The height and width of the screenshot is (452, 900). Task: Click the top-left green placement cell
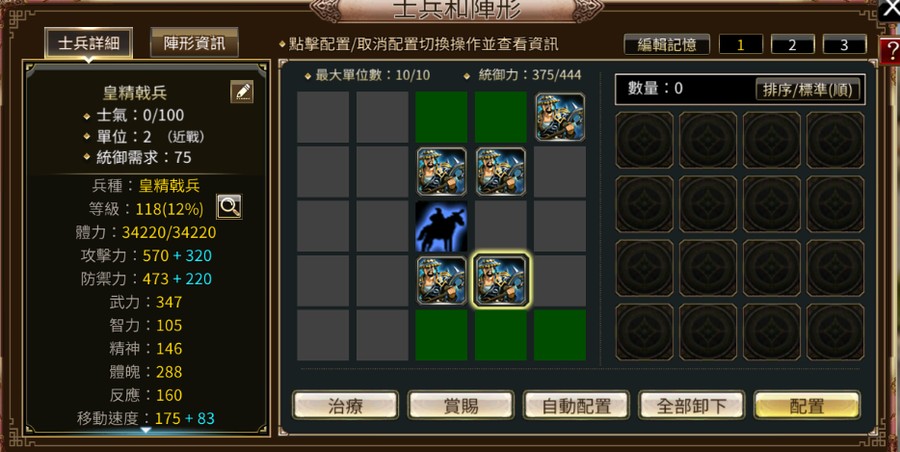(441, 117)
